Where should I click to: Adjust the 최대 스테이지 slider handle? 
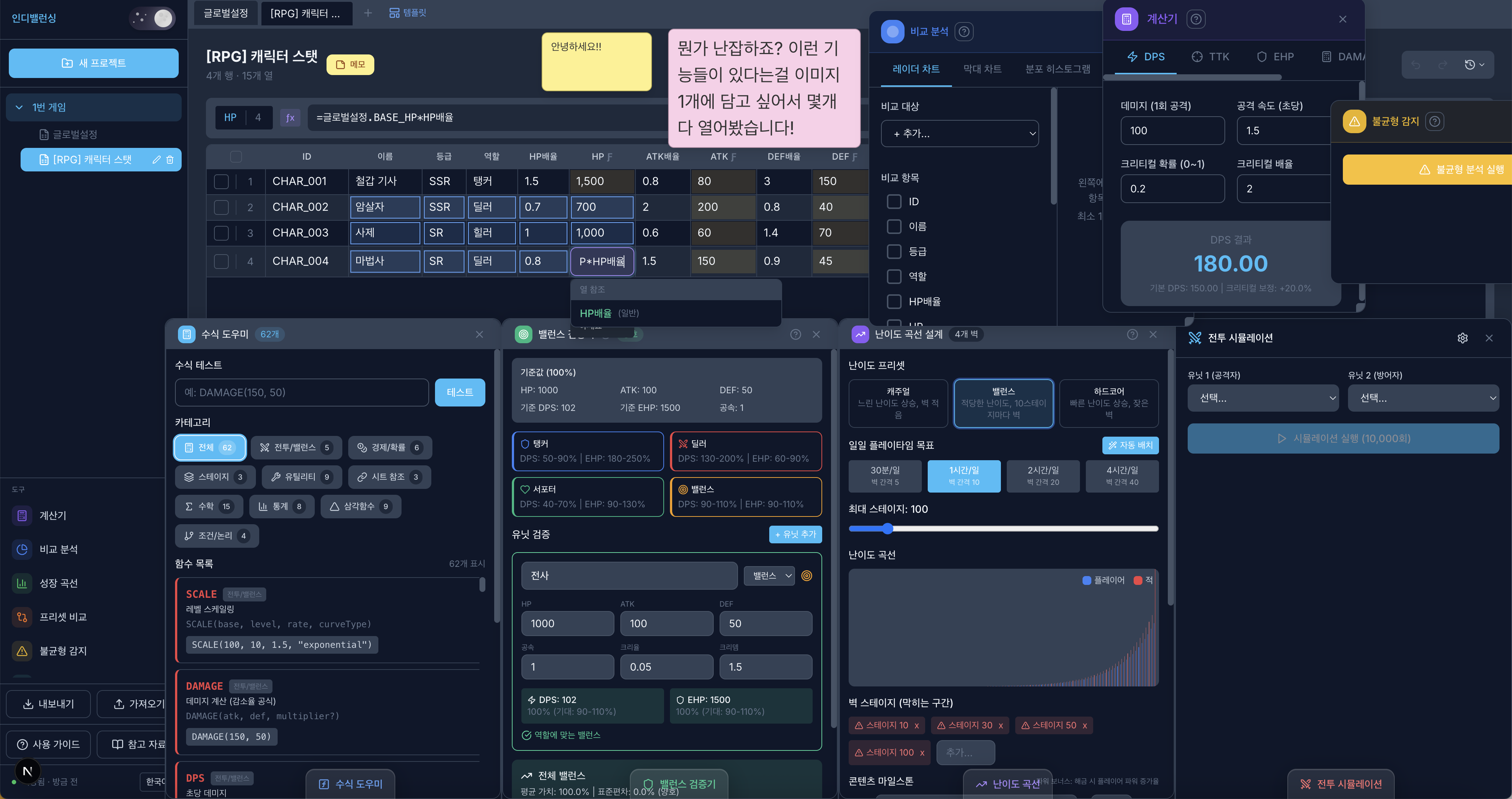click(x=888, y=529)
